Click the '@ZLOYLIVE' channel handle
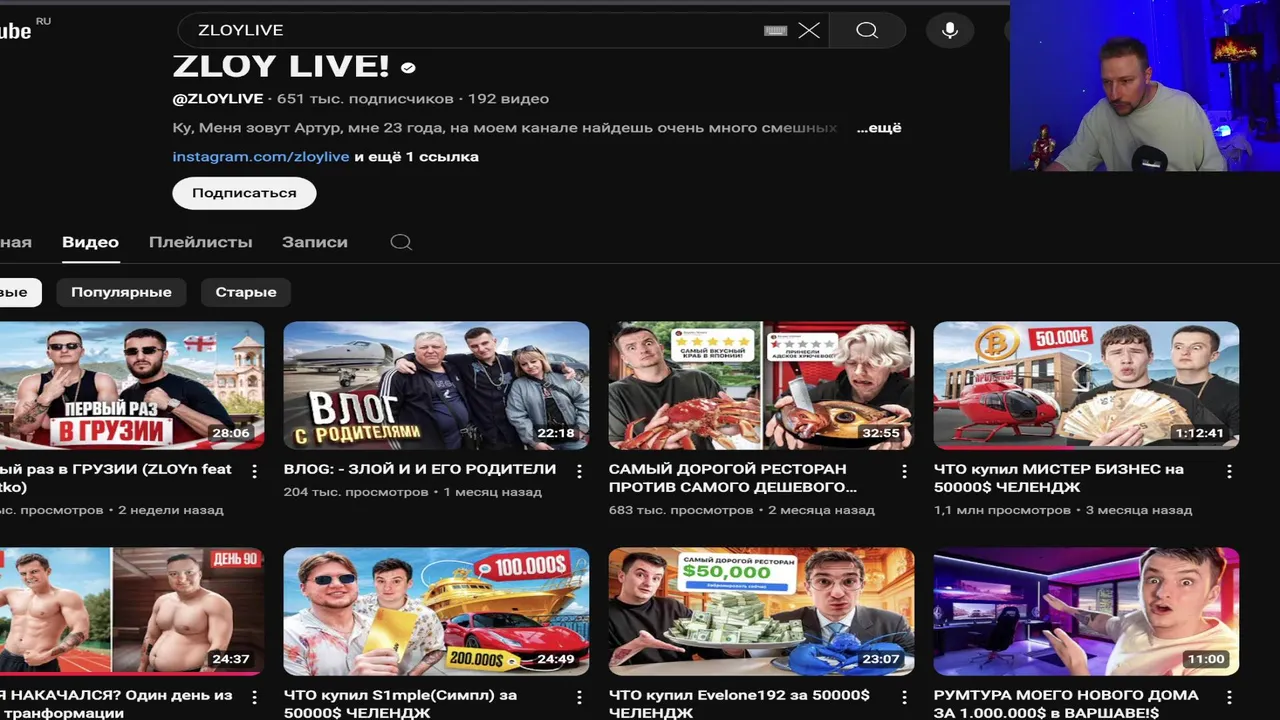Viewport: 1280px width, 720px height. (x=218, y=99)
